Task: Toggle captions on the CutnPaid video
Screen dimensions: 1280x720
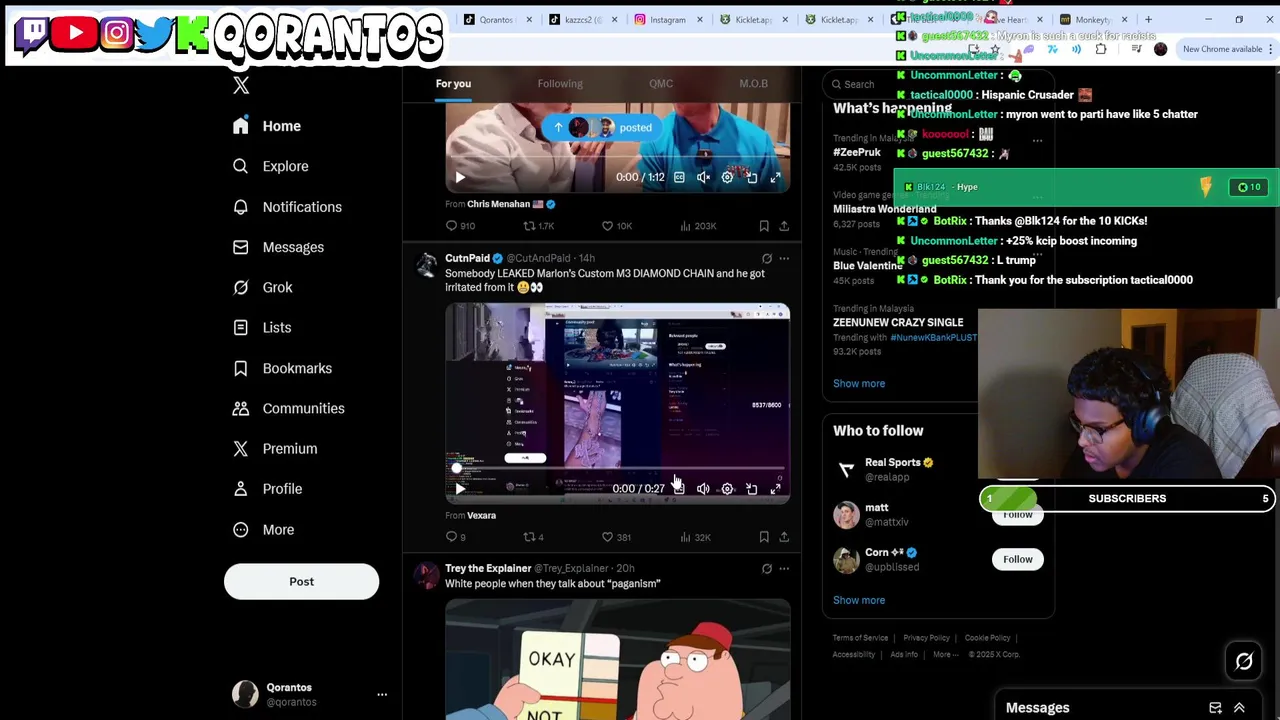Action: click(x=679, y=489)
